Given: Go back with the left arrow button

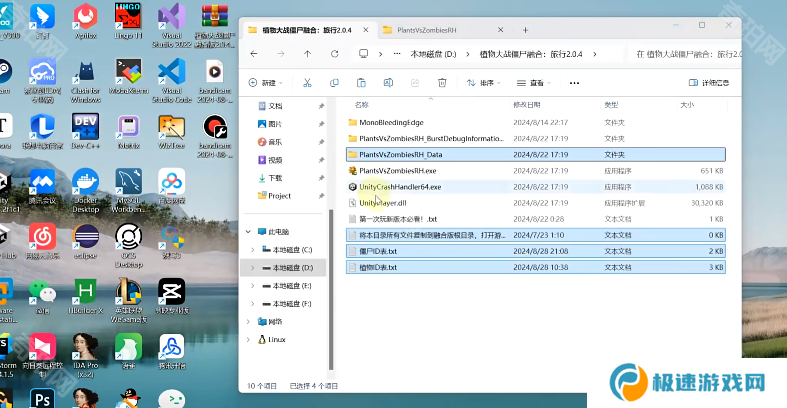Looking at the screenshot, I should coord(254,54).
